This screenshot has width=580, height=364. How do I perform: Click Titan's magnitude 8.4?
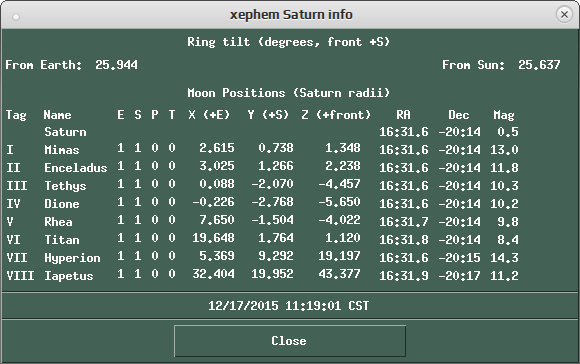[508, 240]
